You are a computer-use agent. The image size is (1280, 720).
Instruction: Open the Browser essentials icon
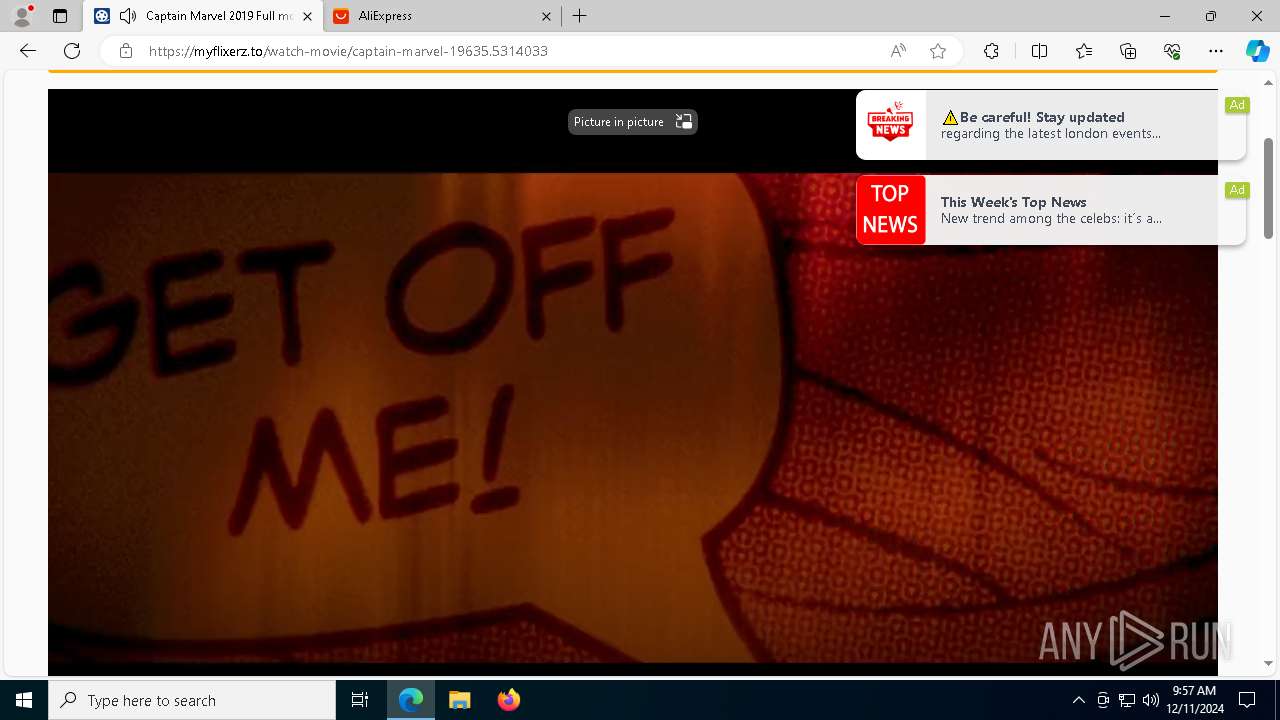(1172, 51)
